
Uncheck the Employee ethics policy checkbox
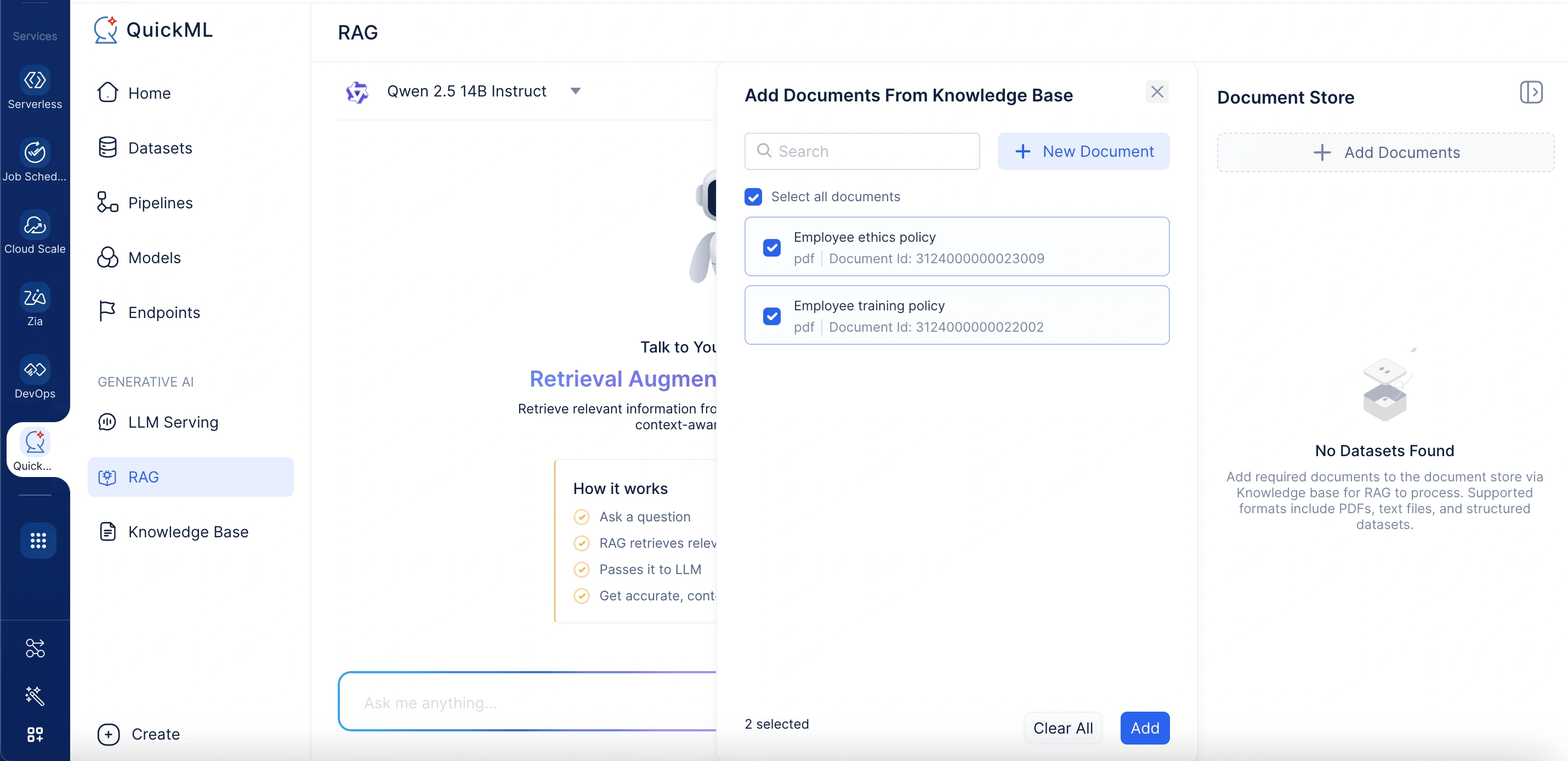click(772, 247)
